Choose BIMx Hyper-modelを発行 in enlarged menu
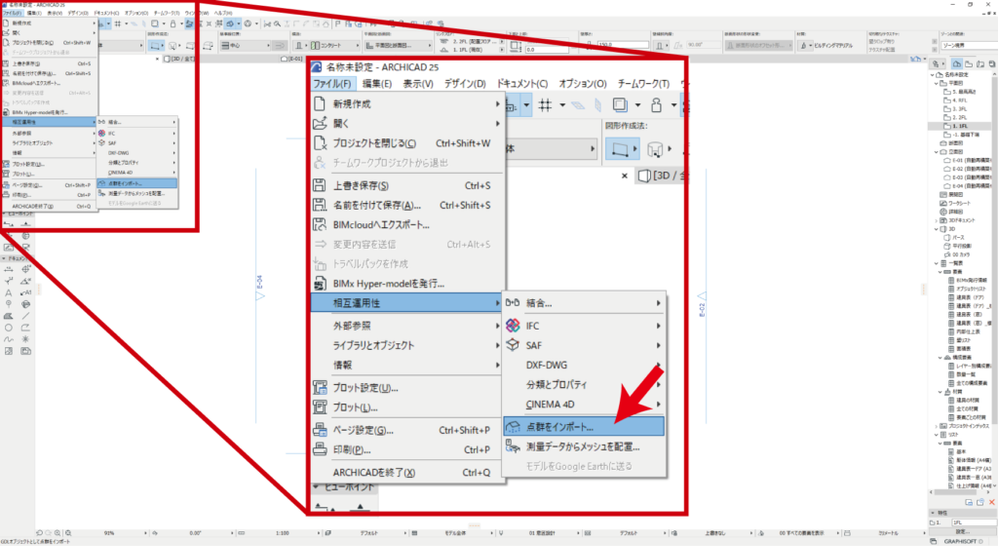Image resolution: width=998 pixels, height=546 pixels. coord(407,283)
